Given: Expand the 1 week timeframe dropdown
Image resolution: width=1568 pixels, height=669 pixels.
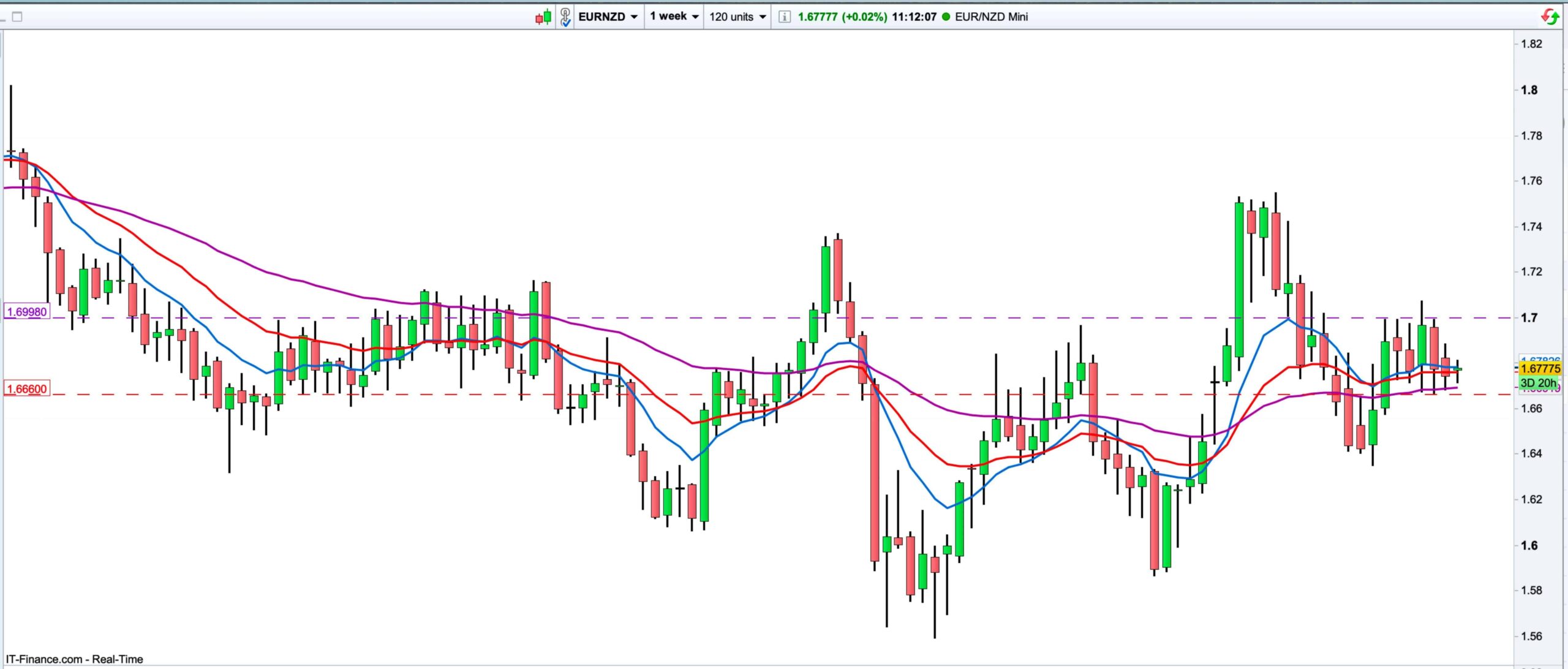Looking at the screenshot, I should point(674,17).
